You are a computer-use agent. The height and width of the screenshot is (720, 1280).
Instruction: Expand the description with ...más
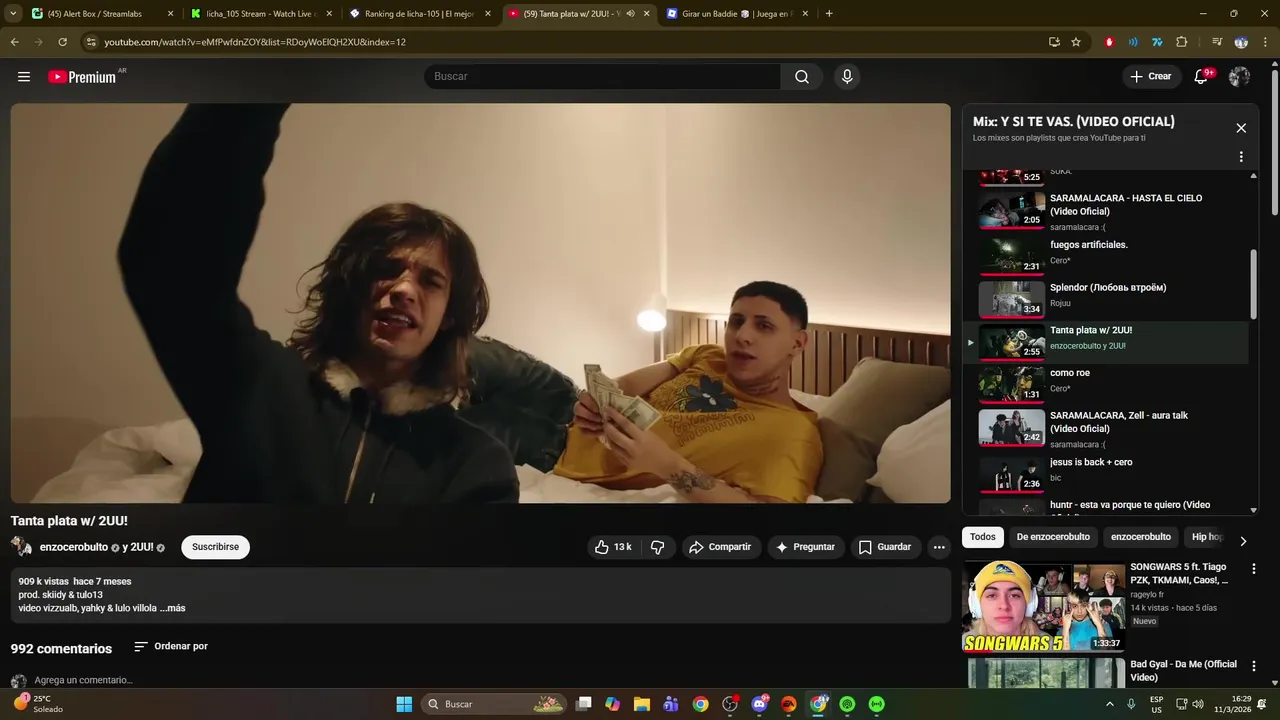click(172, 608)
